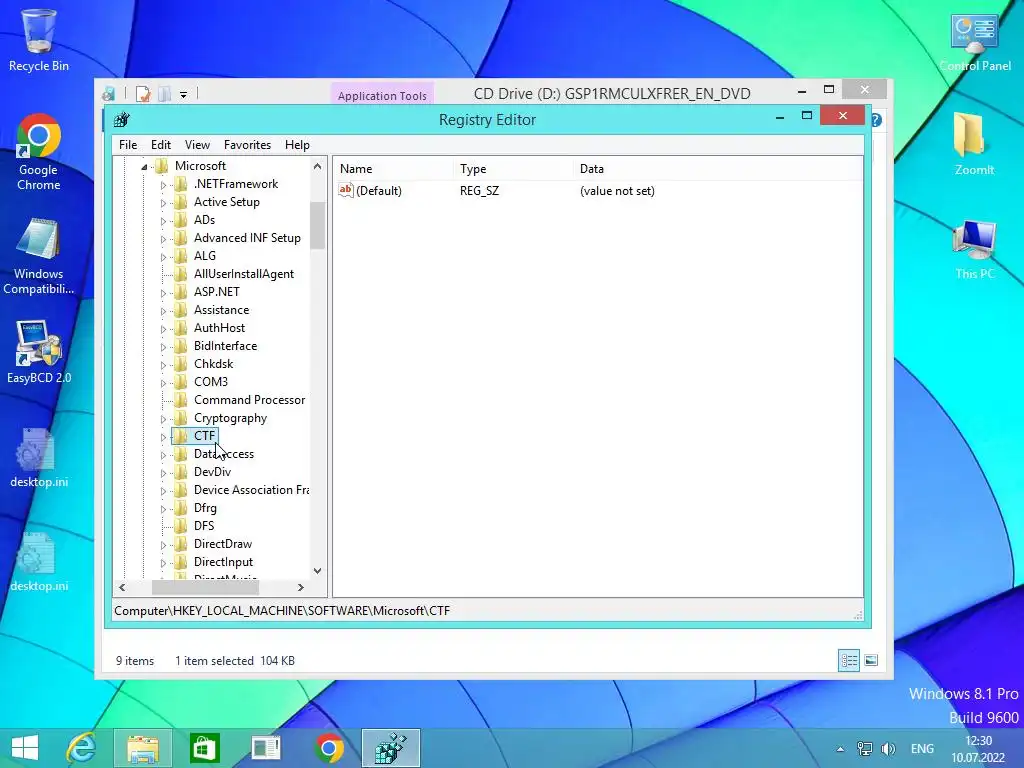Select the lower desktop.ini file icon
Viewport: 1024px width, 768px height.
39,562
